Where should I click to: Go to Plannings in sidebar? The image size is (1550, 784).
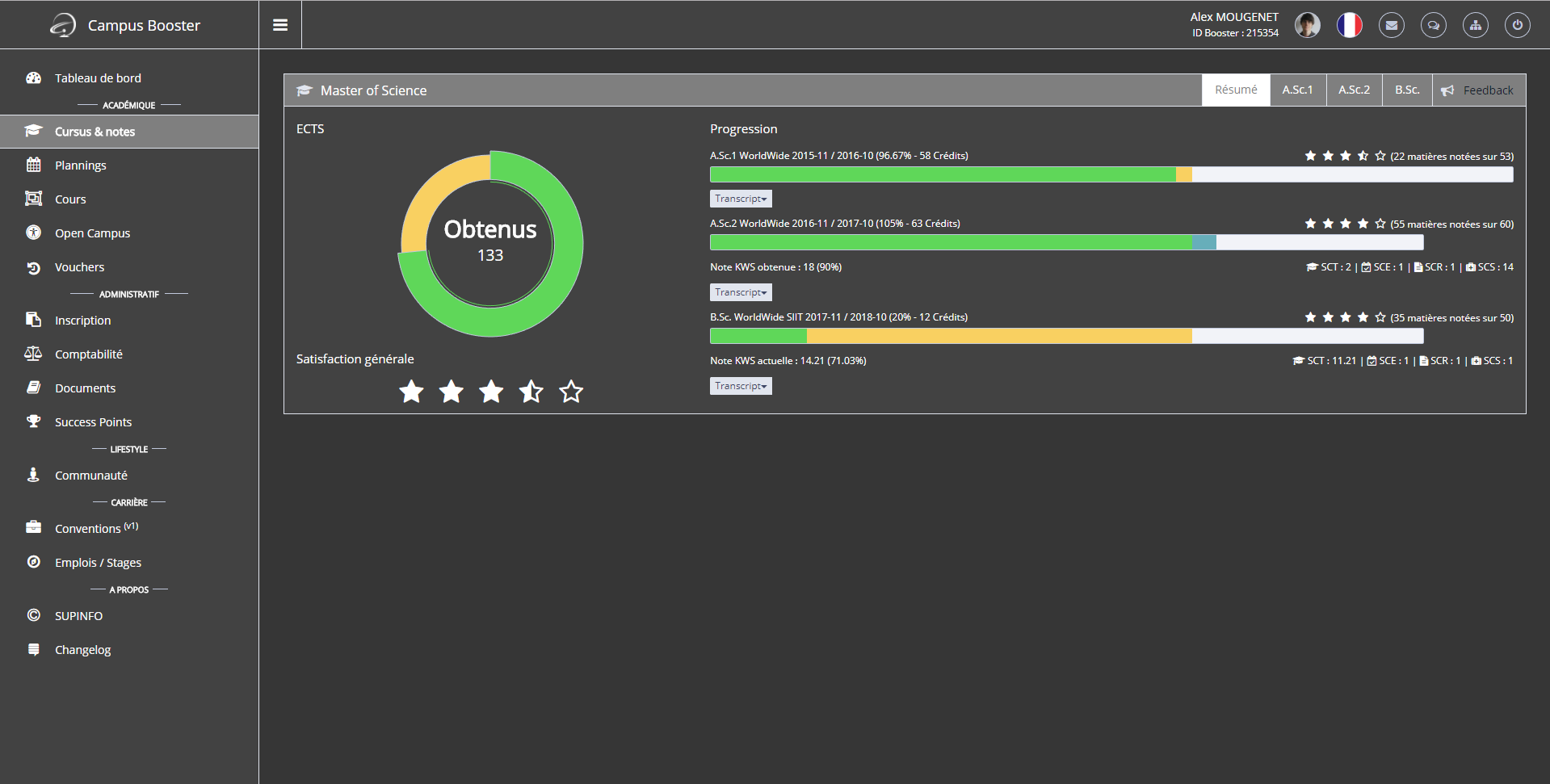(81, 166)
